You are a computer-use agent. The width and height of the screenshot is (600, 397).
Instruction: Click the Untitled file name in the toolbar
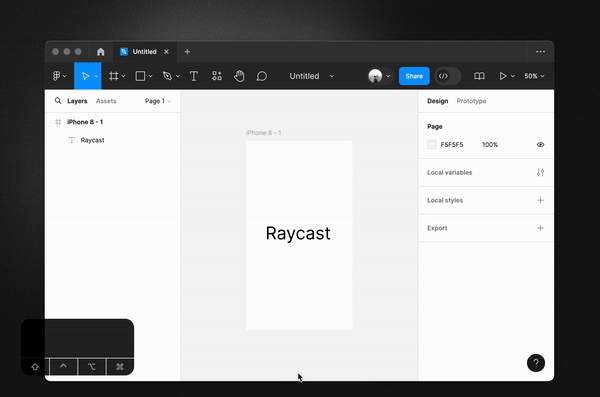click(304, 76)
